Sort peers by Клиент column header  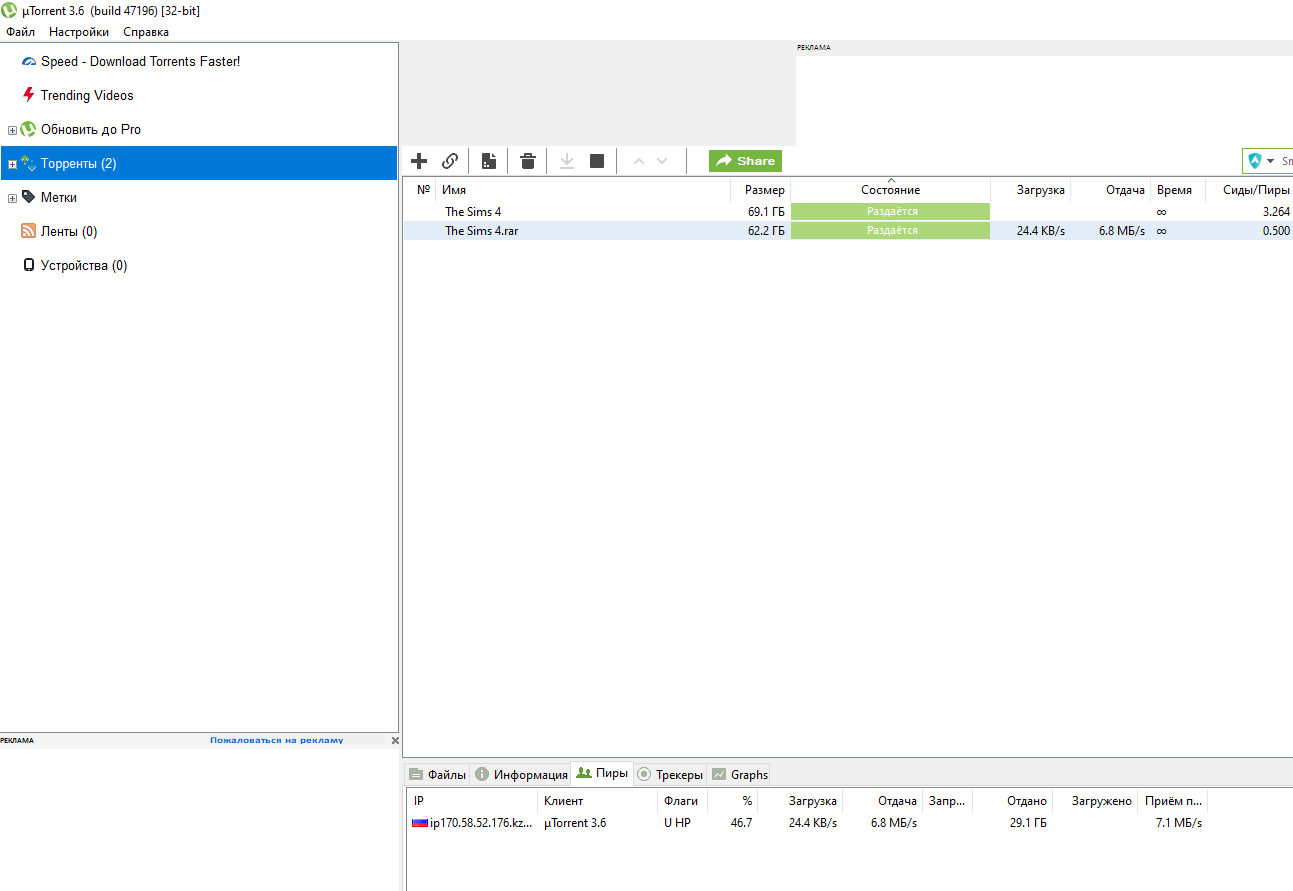click(x=598, y=801)
